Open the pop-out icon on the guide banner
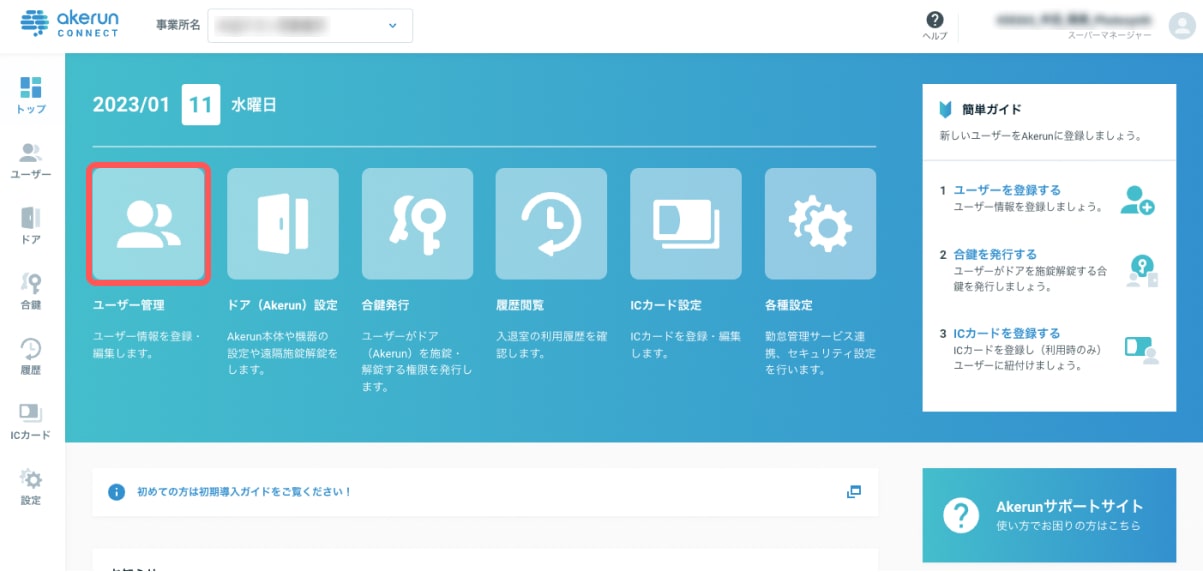Screen dimensions: 1203x572 tap(853, 492)
